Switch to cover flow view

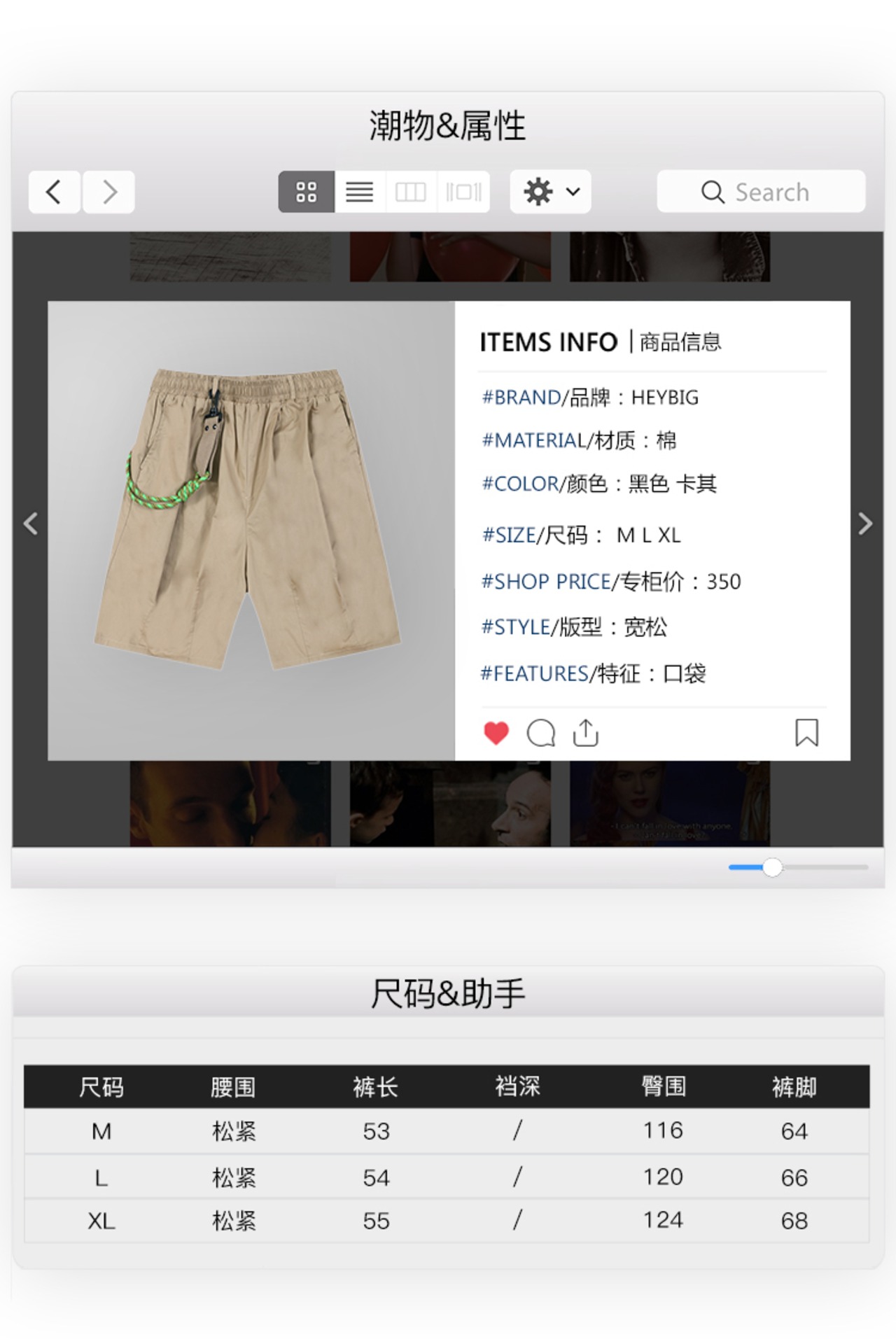pos(463,192)
